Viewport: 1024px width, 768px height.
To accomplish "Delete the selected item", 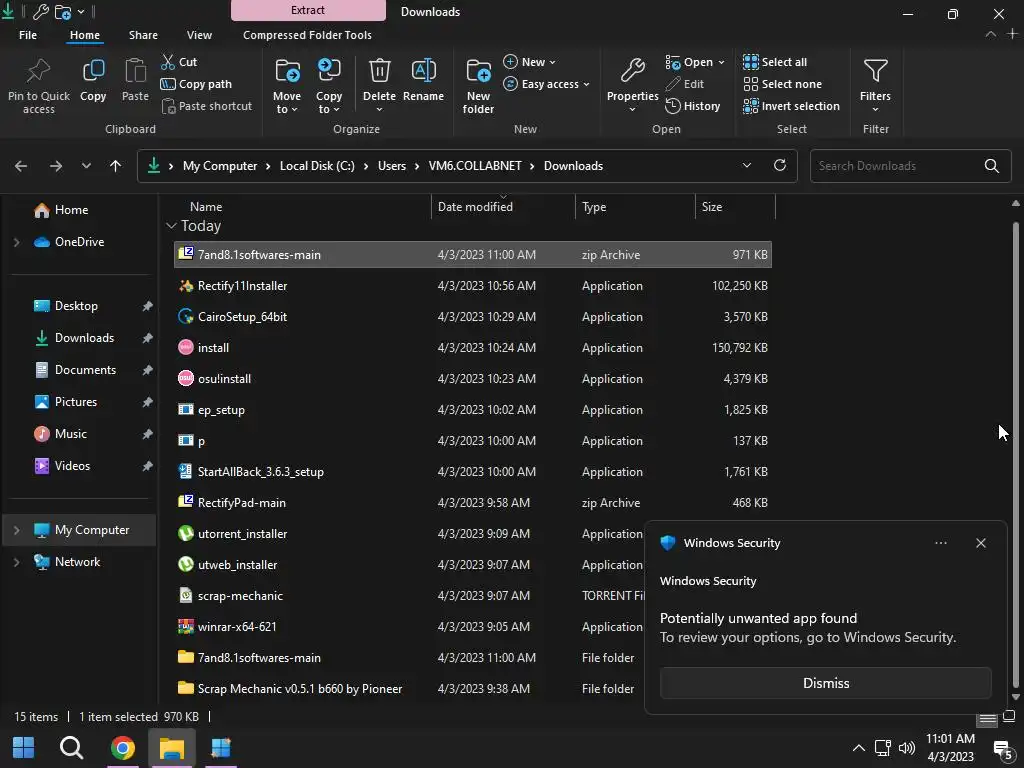I will (379, 85).
